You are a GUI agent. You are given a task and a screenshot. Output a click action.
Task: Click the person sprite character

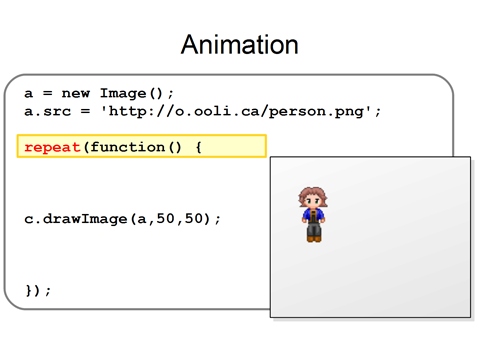(313, 214)
